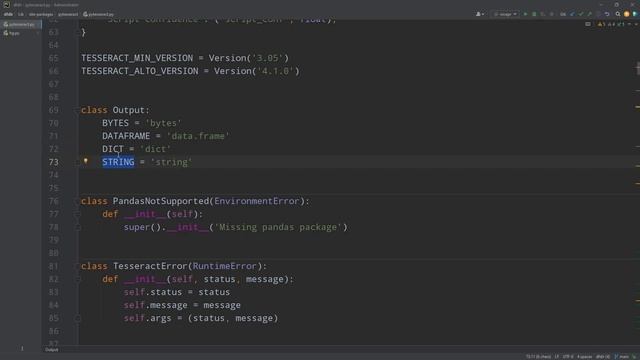
Task: Click the green Run button
Action: (x=525, y=14)
